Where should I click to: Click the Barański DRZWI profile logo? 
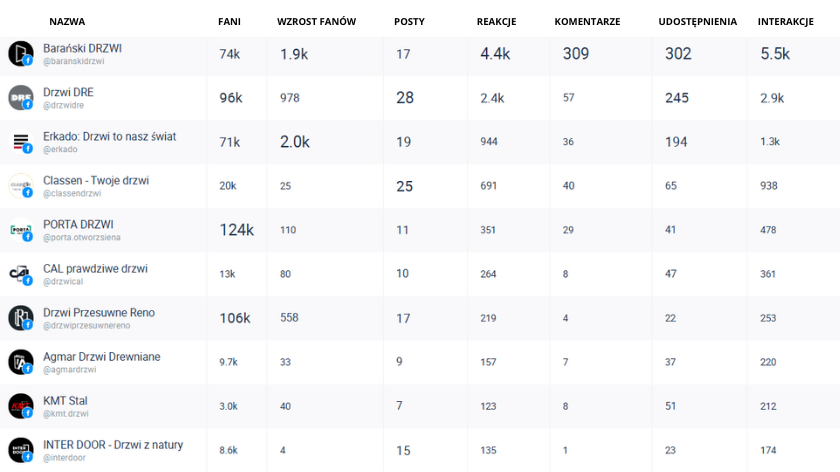tap(21, 54)
